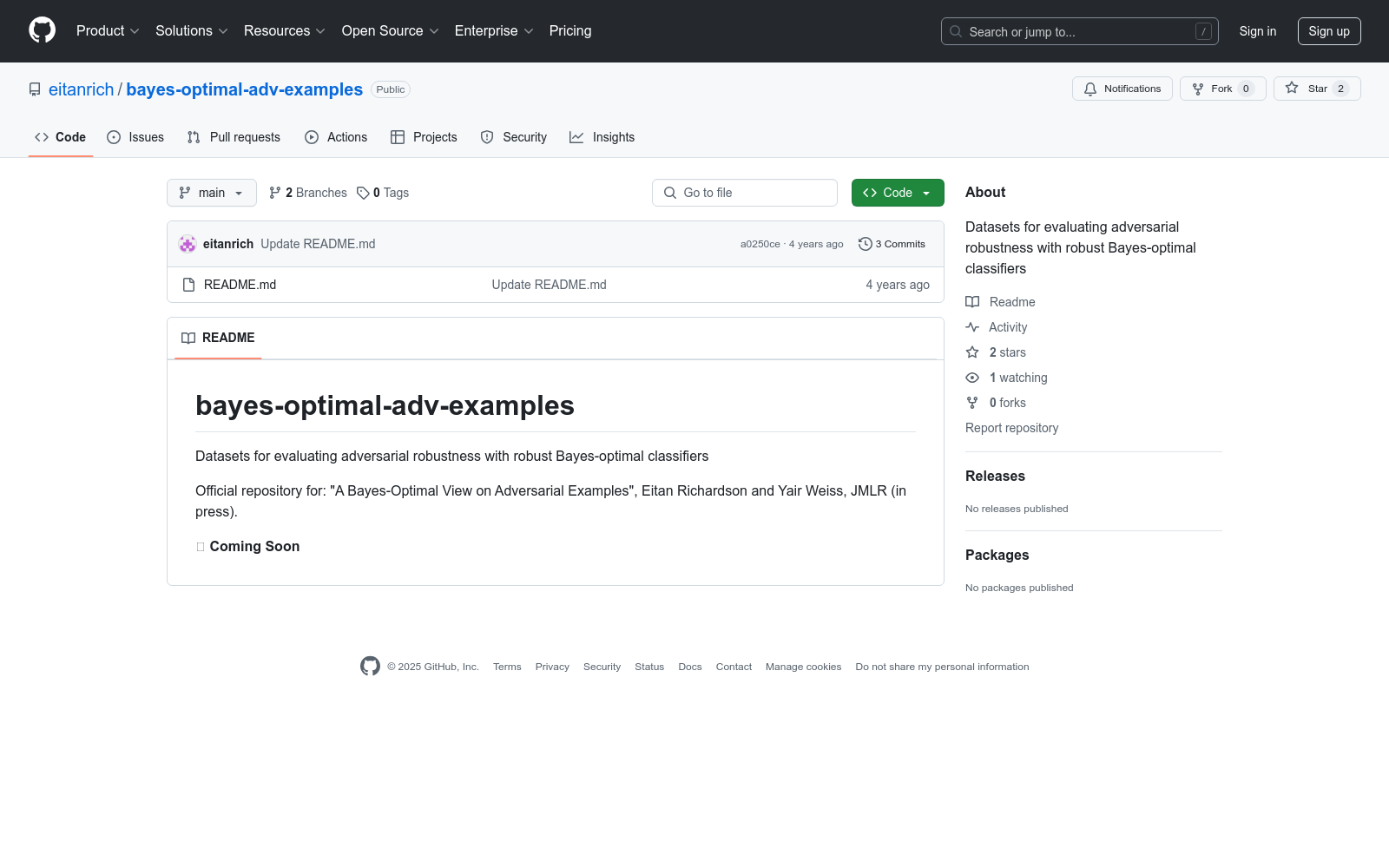Switch to the Issues tab
The width and height of the screenshot is (1389, 868).
coord(135,137)
